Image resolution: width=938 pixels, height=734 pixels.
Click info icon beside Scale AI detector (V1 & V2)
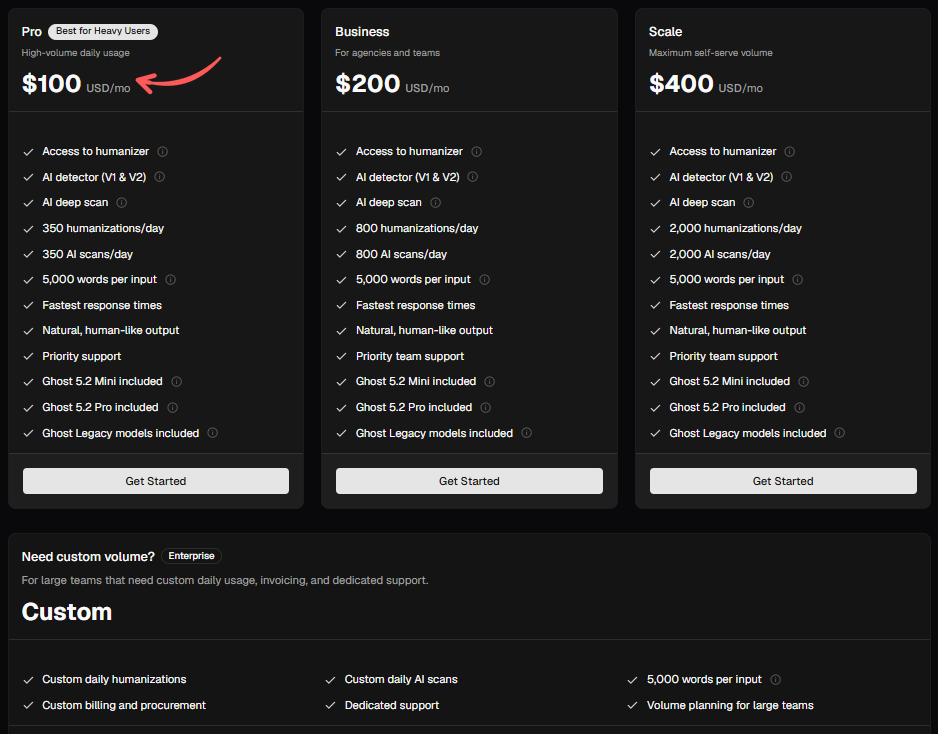tap(787, 177)
